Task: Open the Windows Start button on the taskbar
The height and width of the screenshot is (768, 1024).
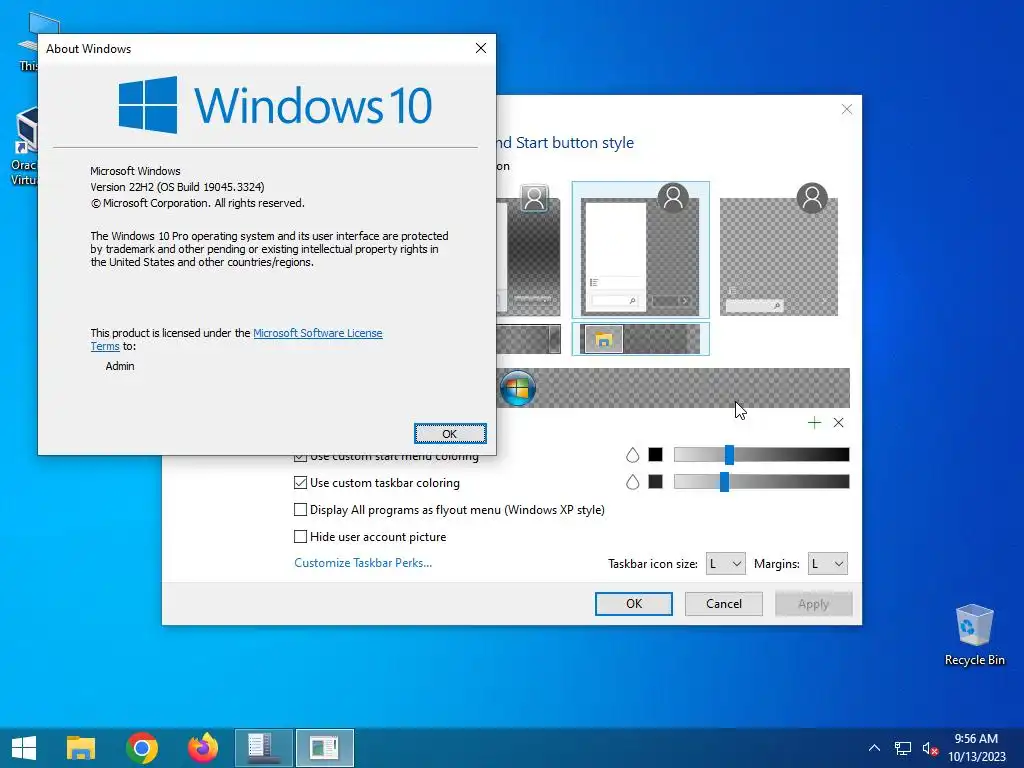Action: click(24, 748)
